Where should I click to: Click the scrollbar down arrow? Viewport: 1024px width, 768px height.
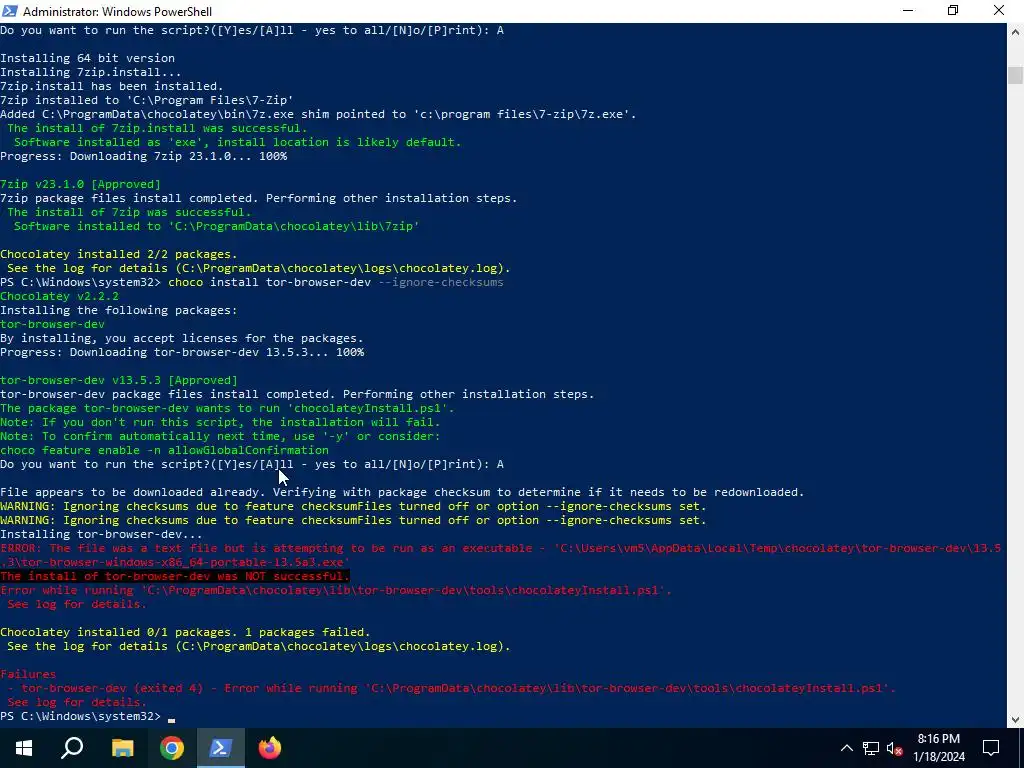point(1015,720)
